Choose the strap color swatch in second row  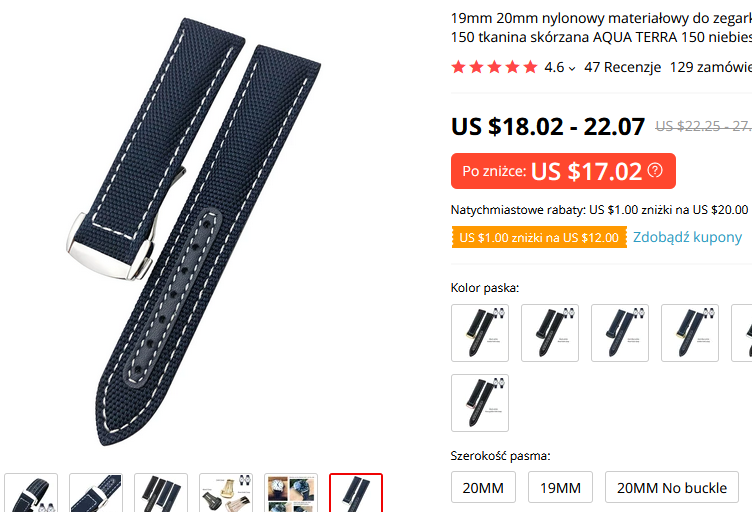coord(480,403)
